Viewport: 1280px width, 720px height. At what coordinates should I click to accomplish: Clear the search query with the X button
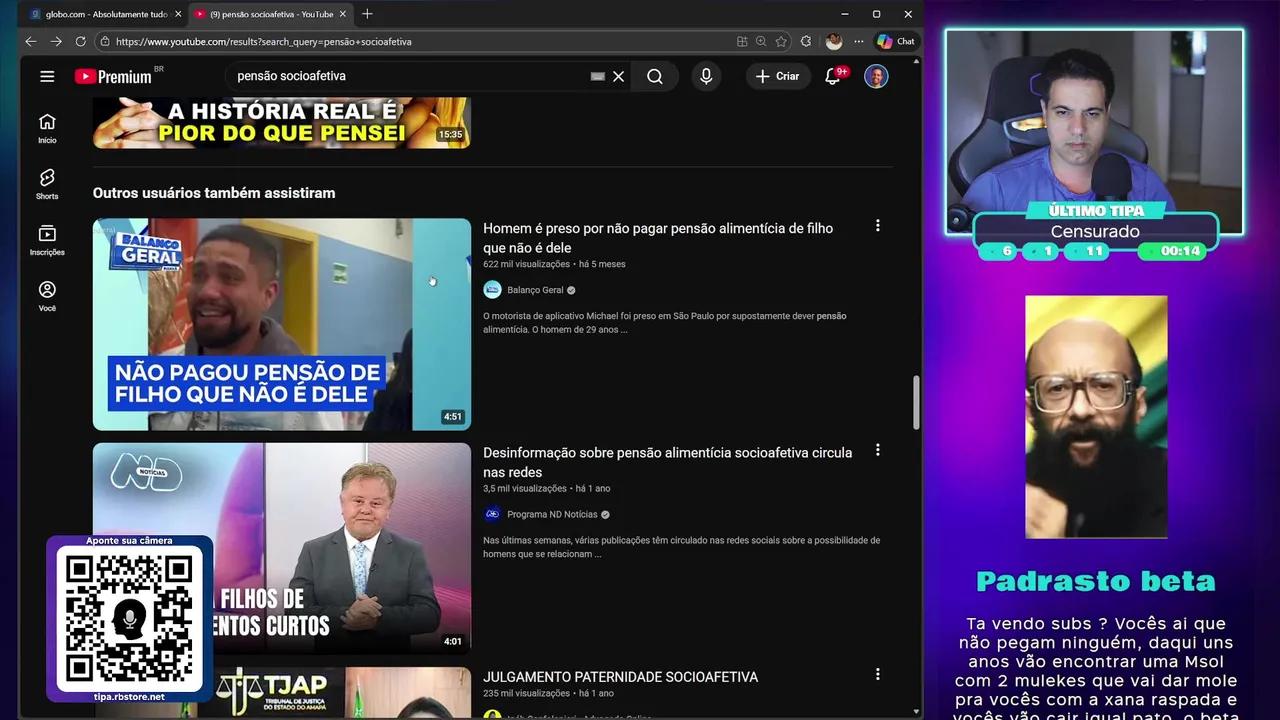click(618, 76)
